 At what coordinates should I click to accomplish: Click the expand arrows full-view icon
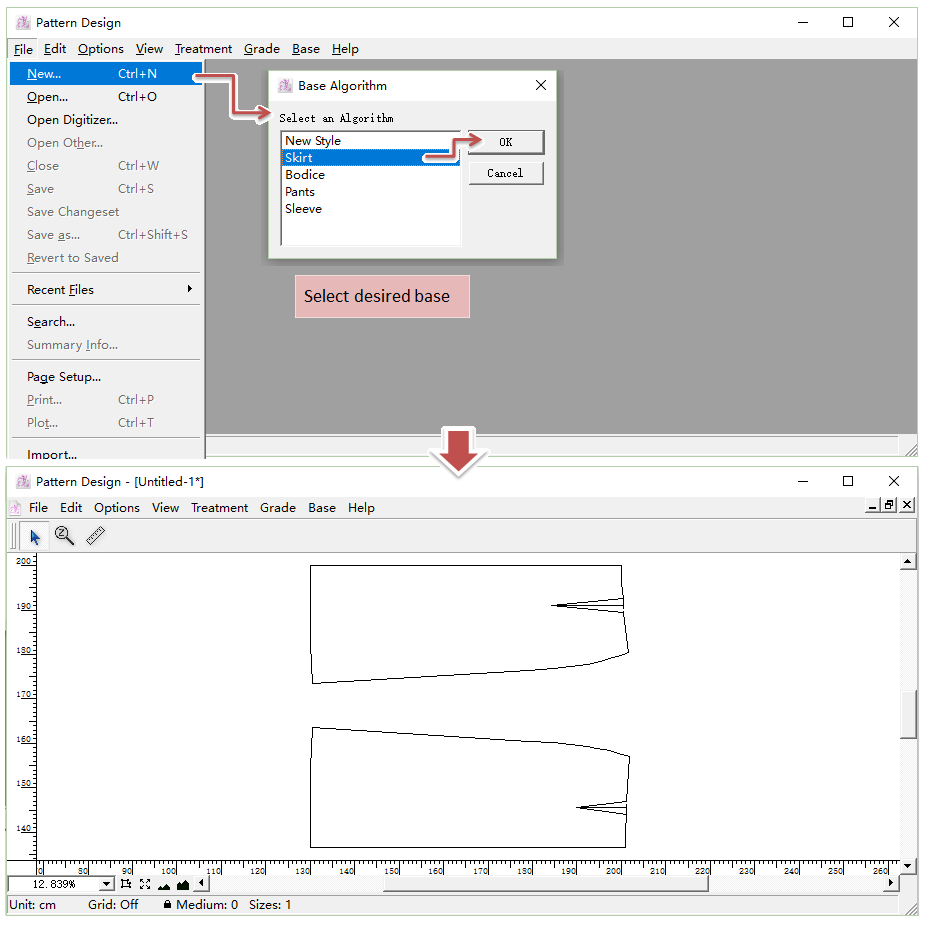coord(145,884)
